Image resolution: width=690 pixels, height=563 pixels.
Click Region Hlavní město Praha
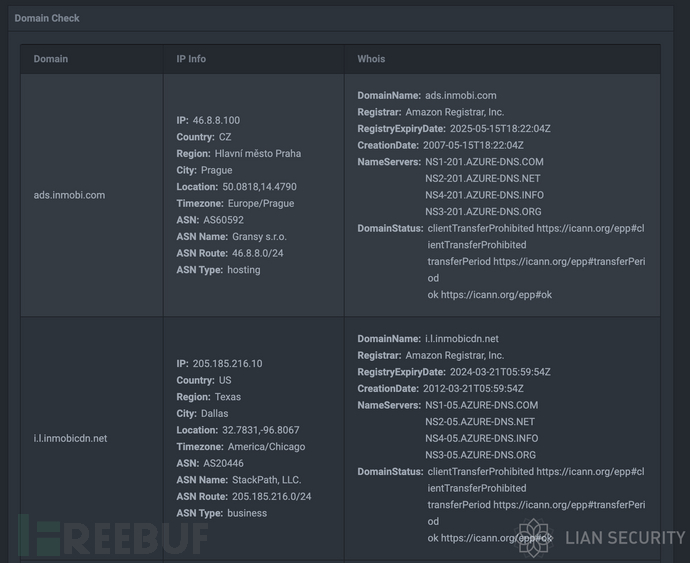point(258,154)
